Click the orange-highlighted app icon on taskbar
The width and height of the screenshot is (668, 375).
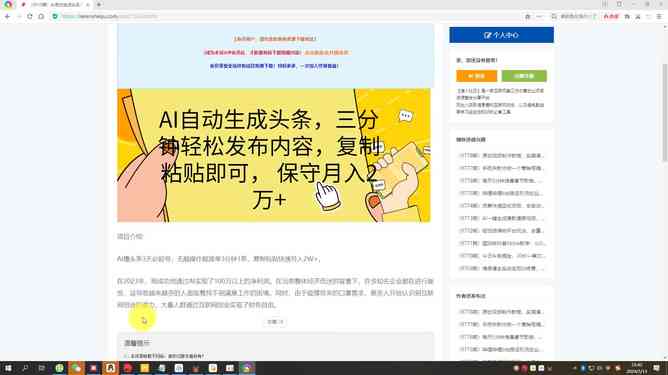[110, 368]
